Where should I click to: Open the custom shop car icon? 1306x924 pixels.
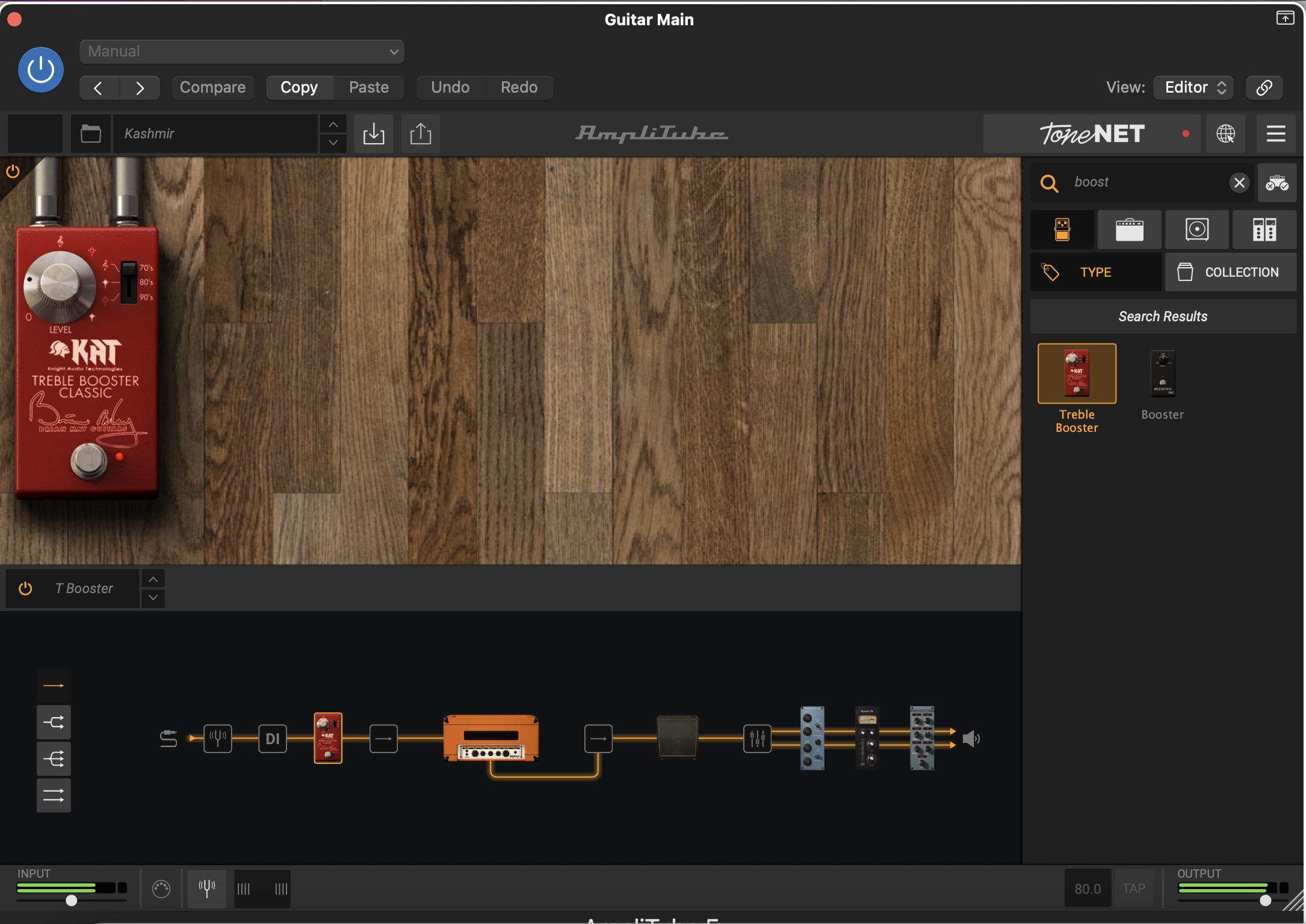pos(1277,183)
